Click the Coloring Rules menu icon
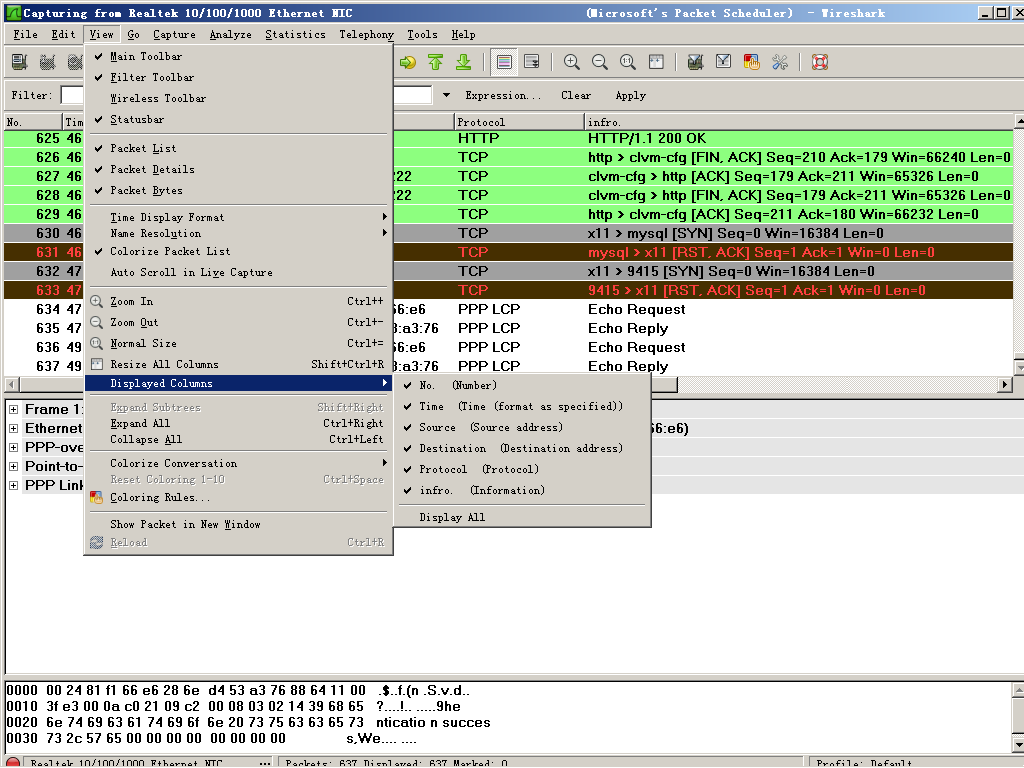 coord(97,498)
